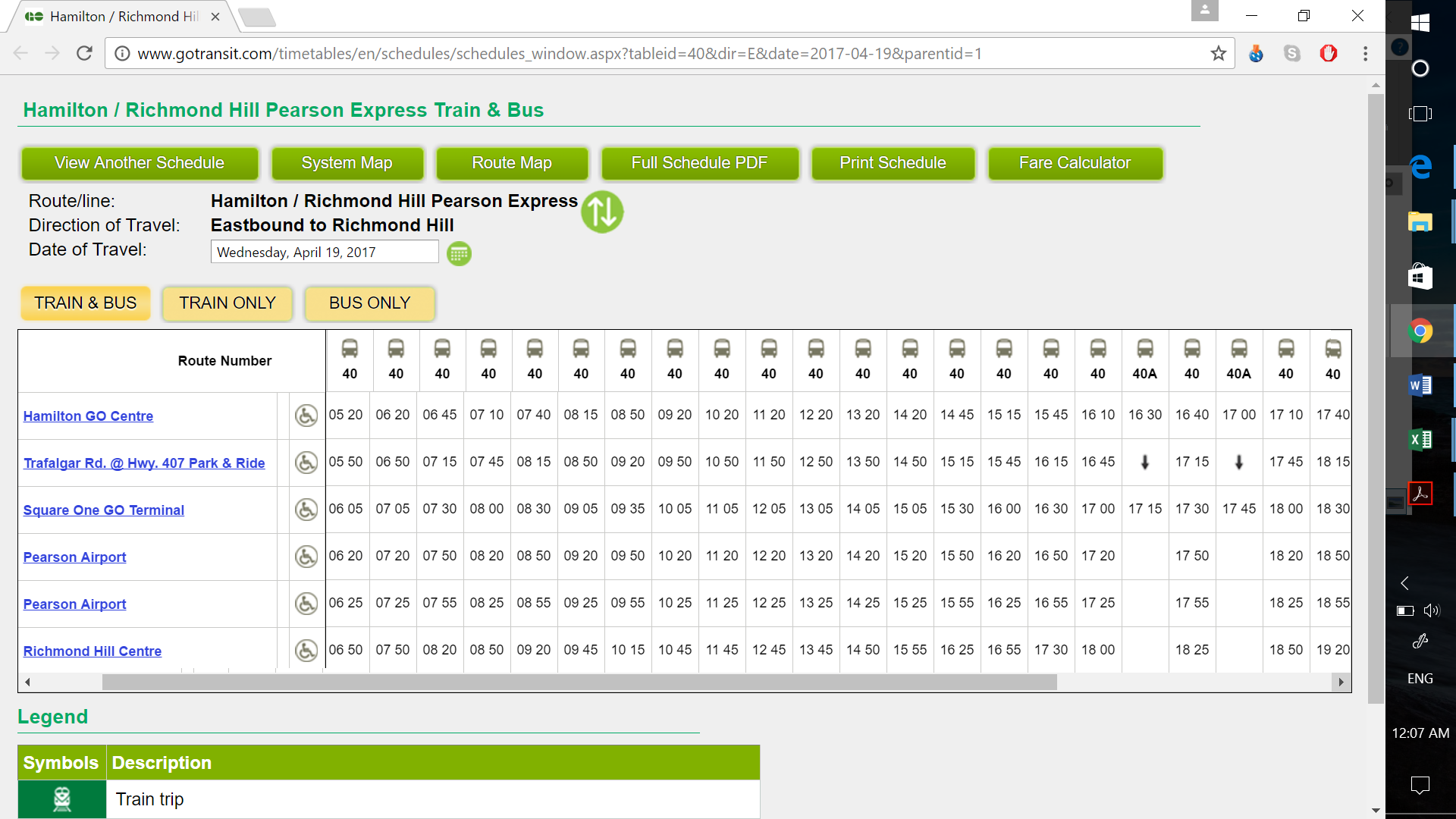Screen dimensions: 1456x819
Task: Click the horizontal timetable scrollbar thumb
Action: click(x=579, y=682)
